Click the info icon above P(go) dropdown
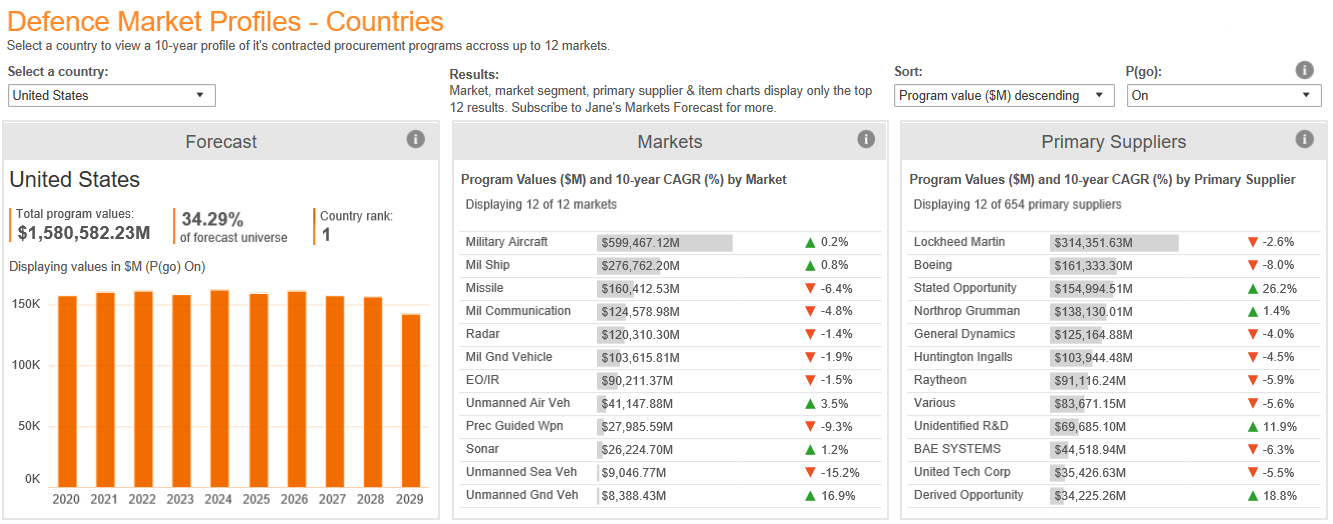 [x=1304, y=70]
